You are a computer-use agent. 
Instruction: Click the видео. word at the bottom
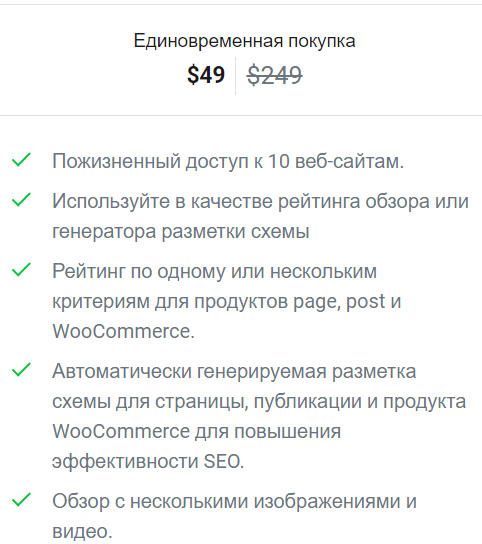pyautogui.click(x=82, y=531)
